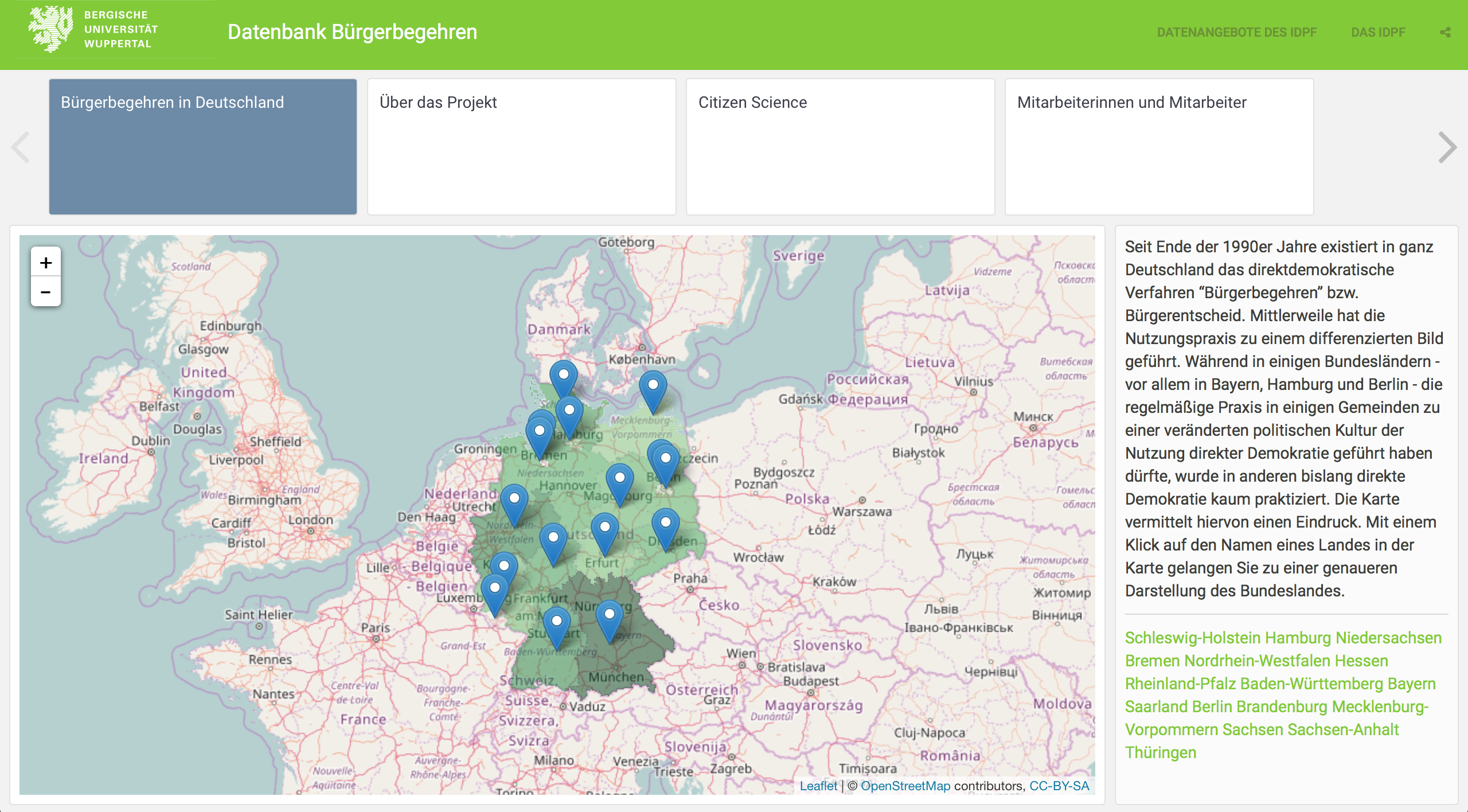
Task: Open the Hessen state link
Action: (1361, 661)
